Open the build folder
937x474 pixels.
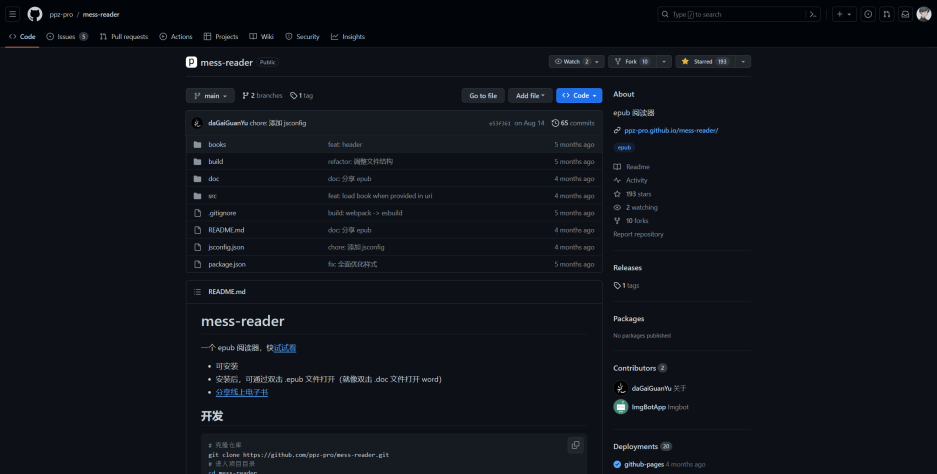[216, 161]
